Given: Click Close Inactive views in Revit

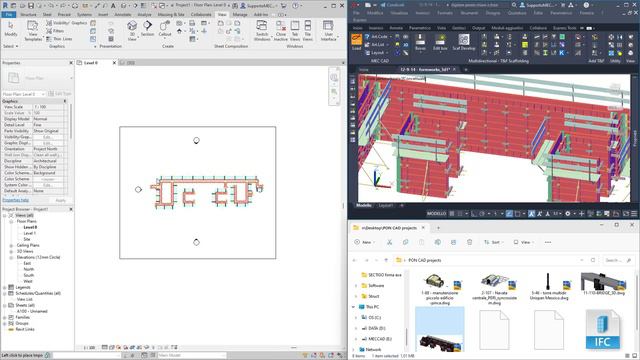Looking at the screenshot, I should [x=281, y=30].
